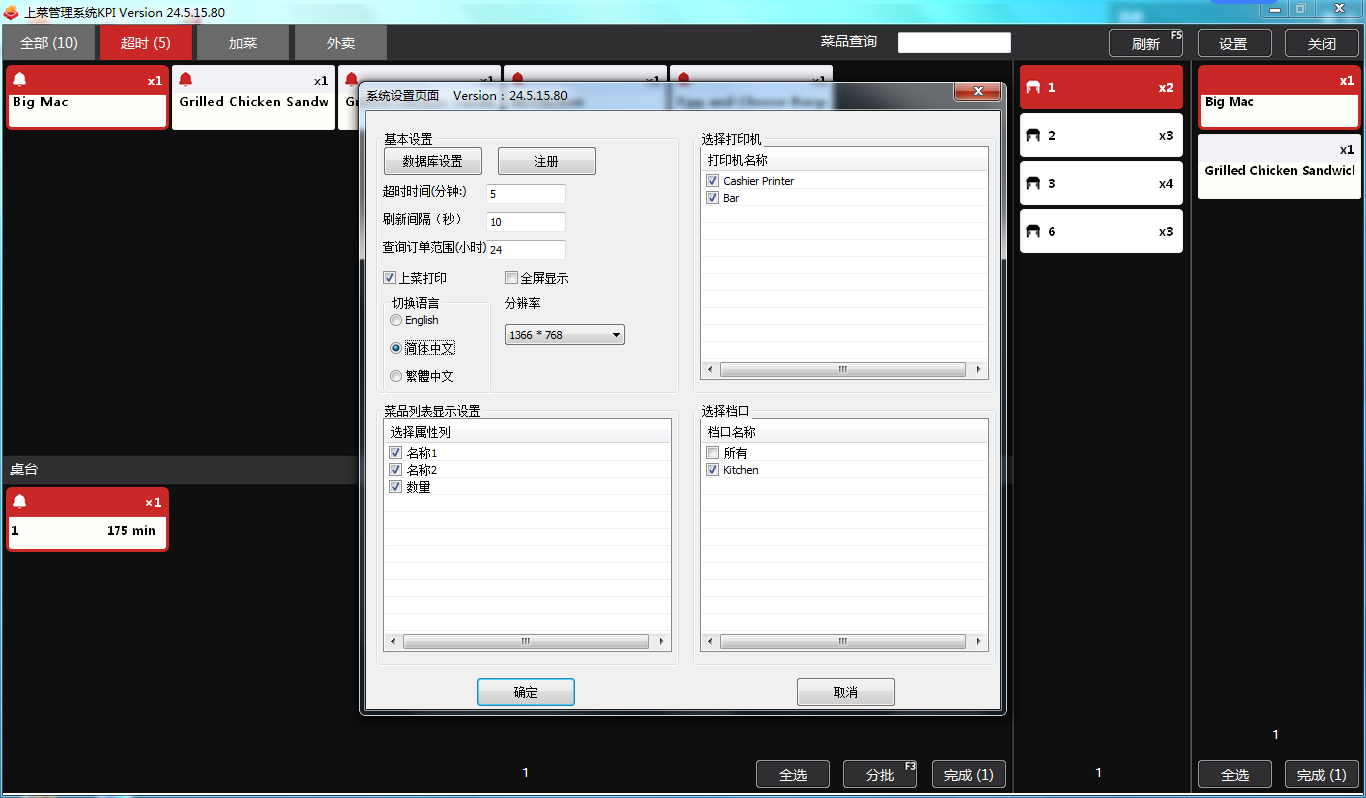Click the table icon for table 1
The image size is (1366, 798).
[1033, 88]
